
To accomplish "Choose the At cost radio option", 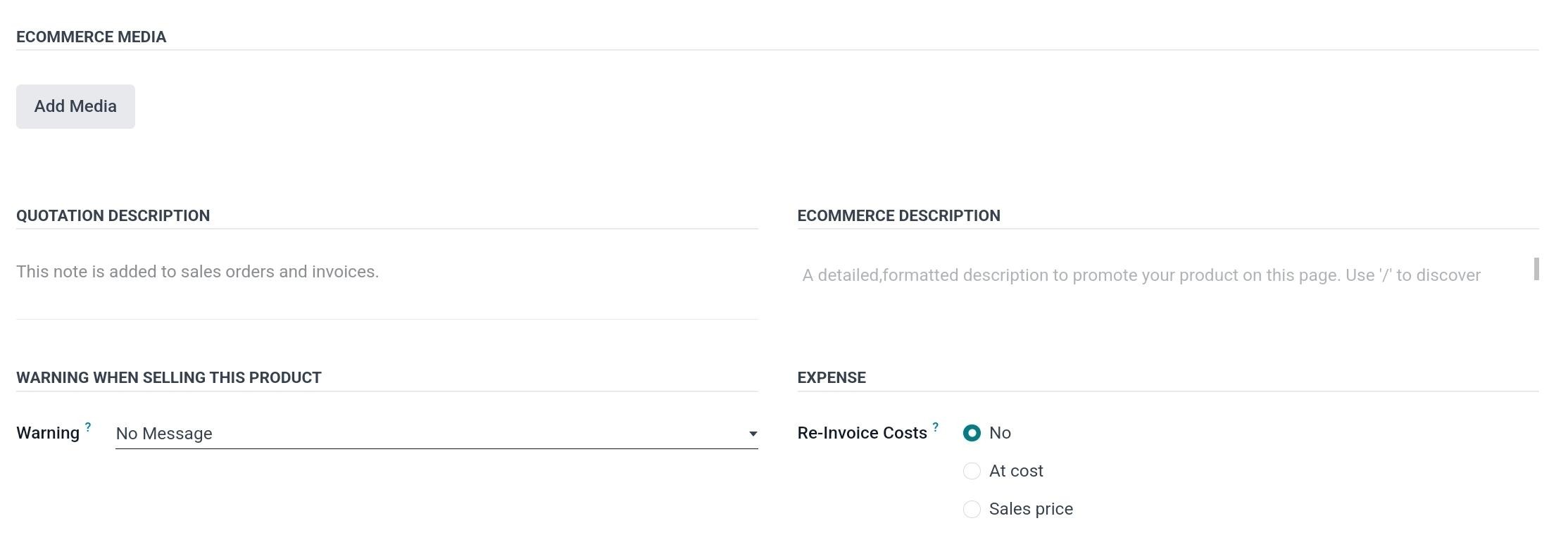I will [x=972, y=471].
